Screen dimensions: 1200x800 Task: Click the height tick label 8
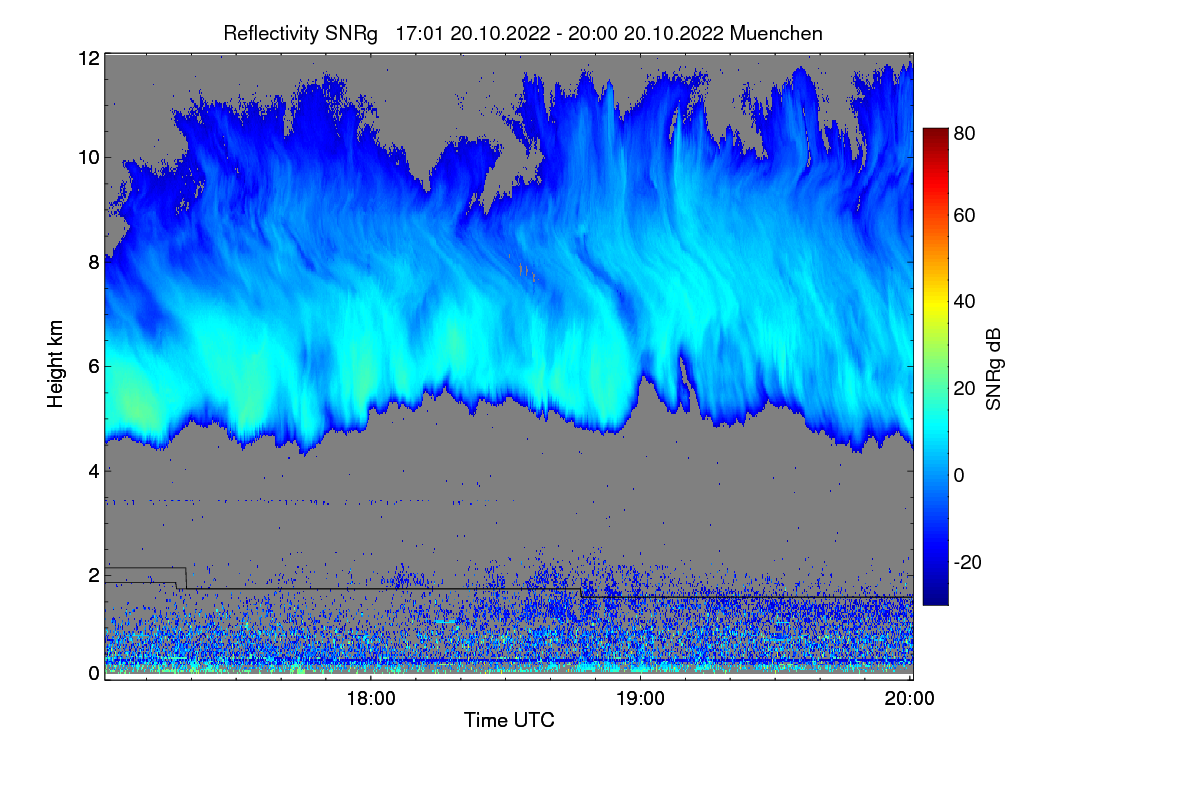94,262
